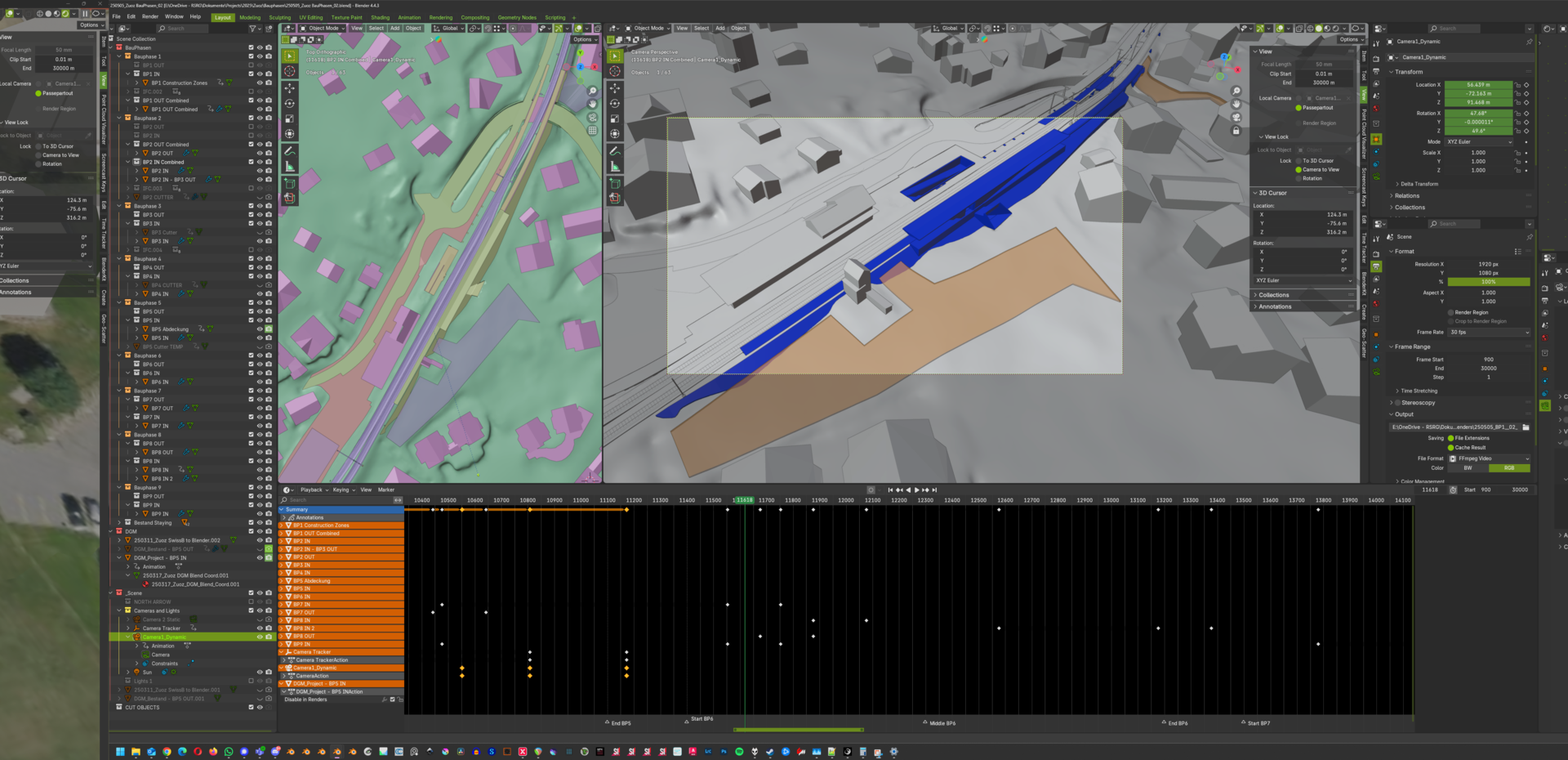Click the Options button in the viewport header
The image size is (1568, 760).
click(586, 39)
